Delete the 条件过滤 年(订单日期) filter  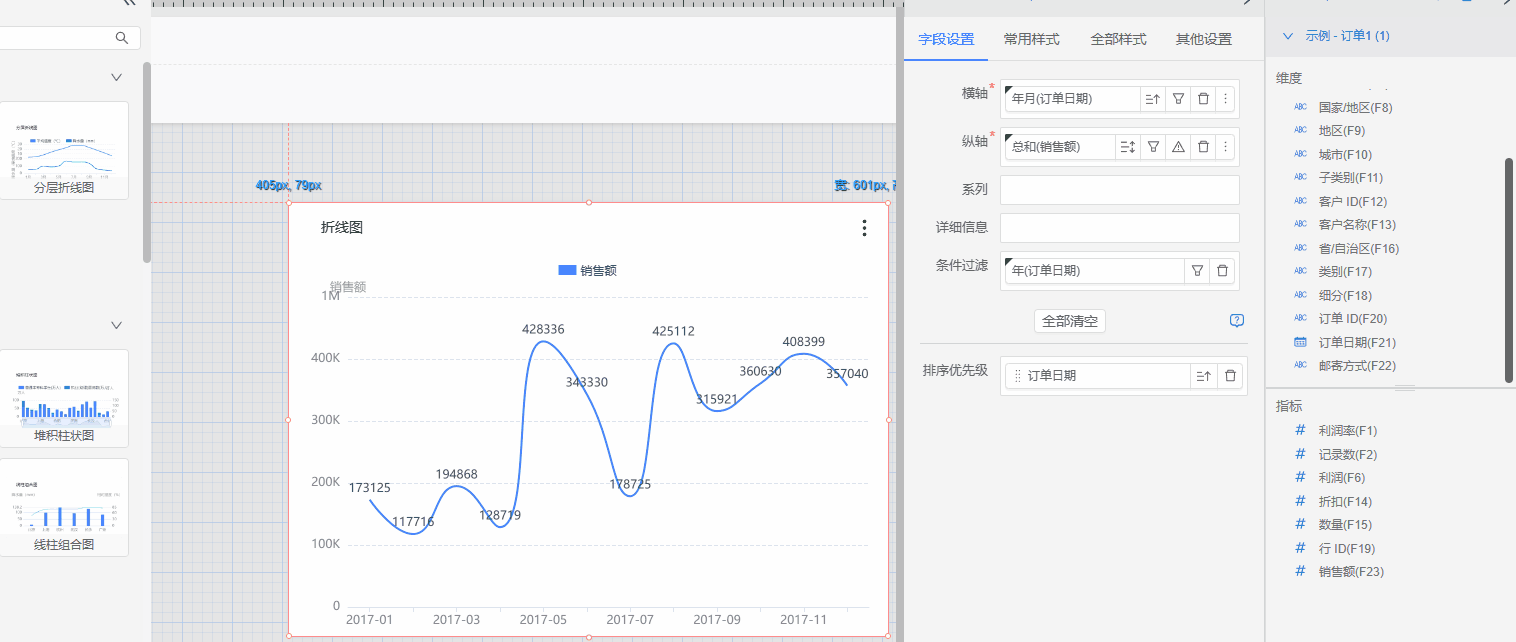pyautogui.click(x=1221, y=271)
